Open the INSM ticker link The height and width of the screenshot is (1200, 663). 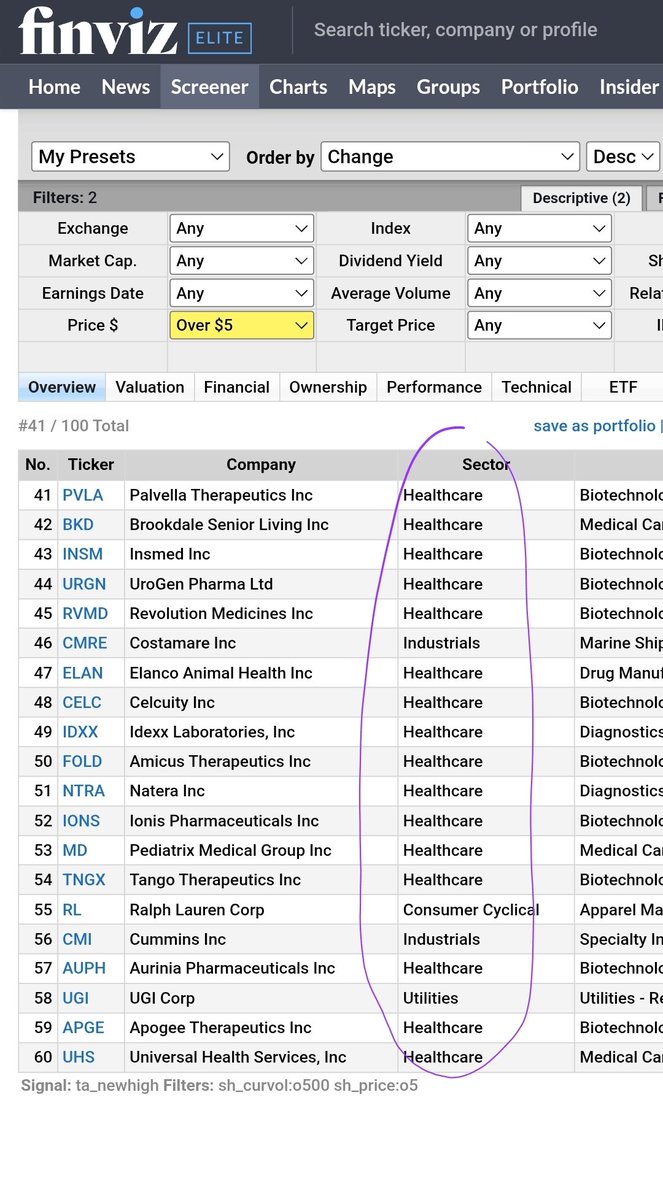click(83, 554)
